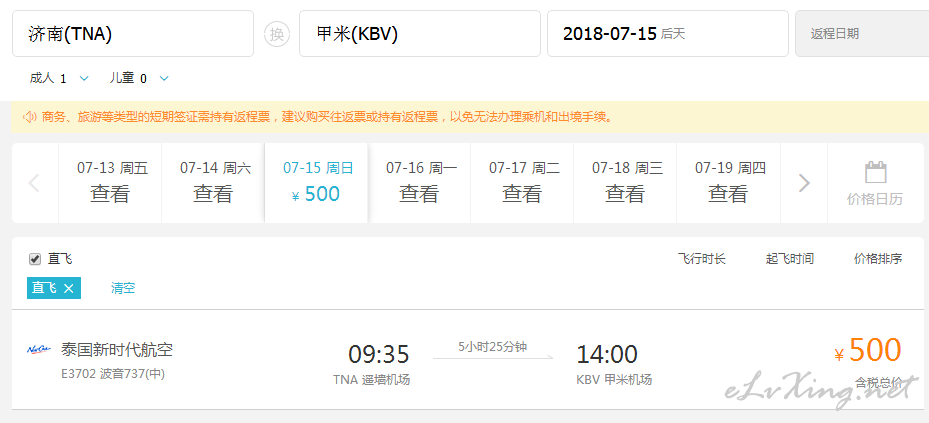Remove the 直飞 filter tag

tap(69, 288)
